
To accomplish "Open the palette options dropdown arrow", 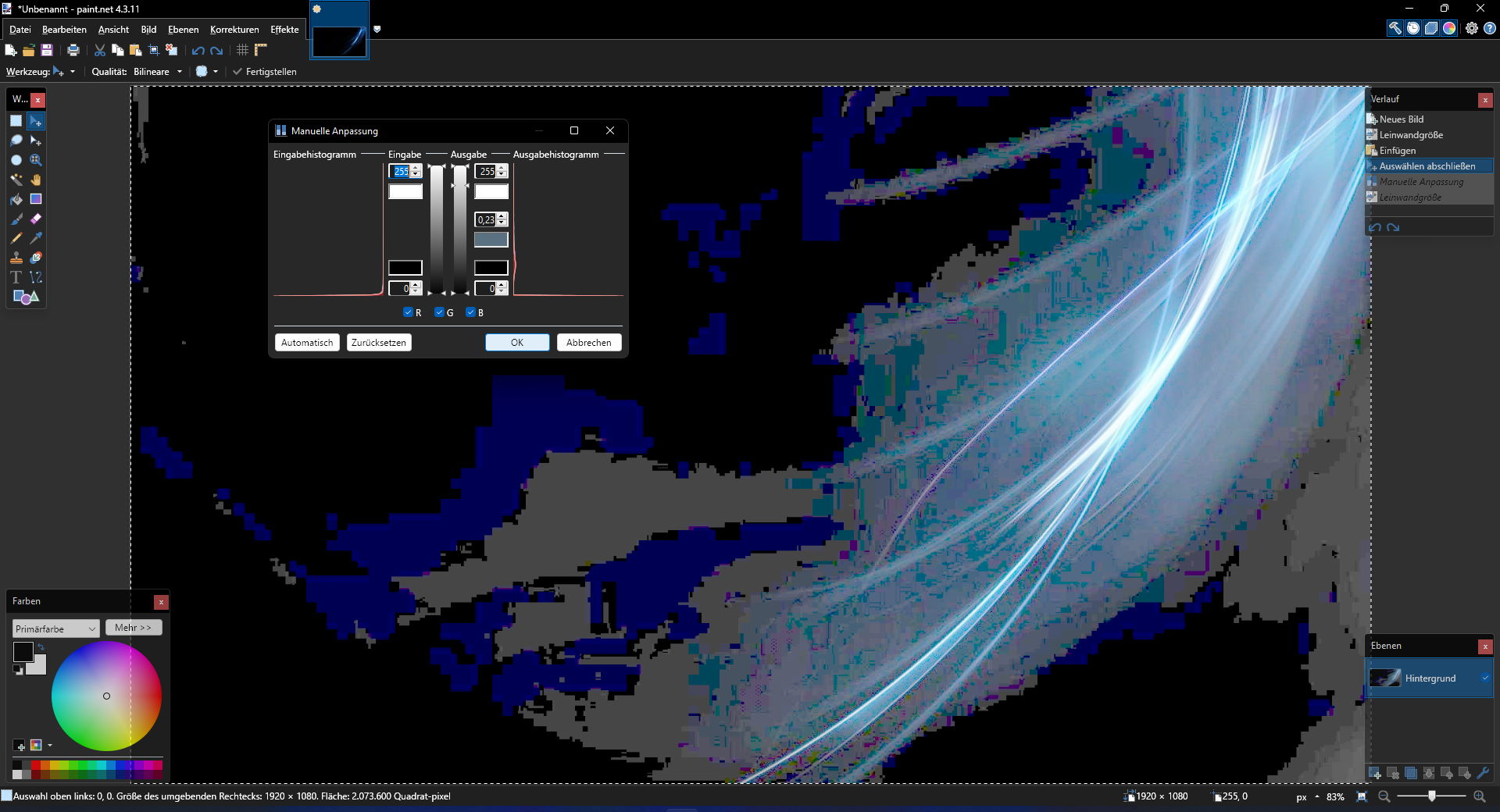I will coord(50,745).
